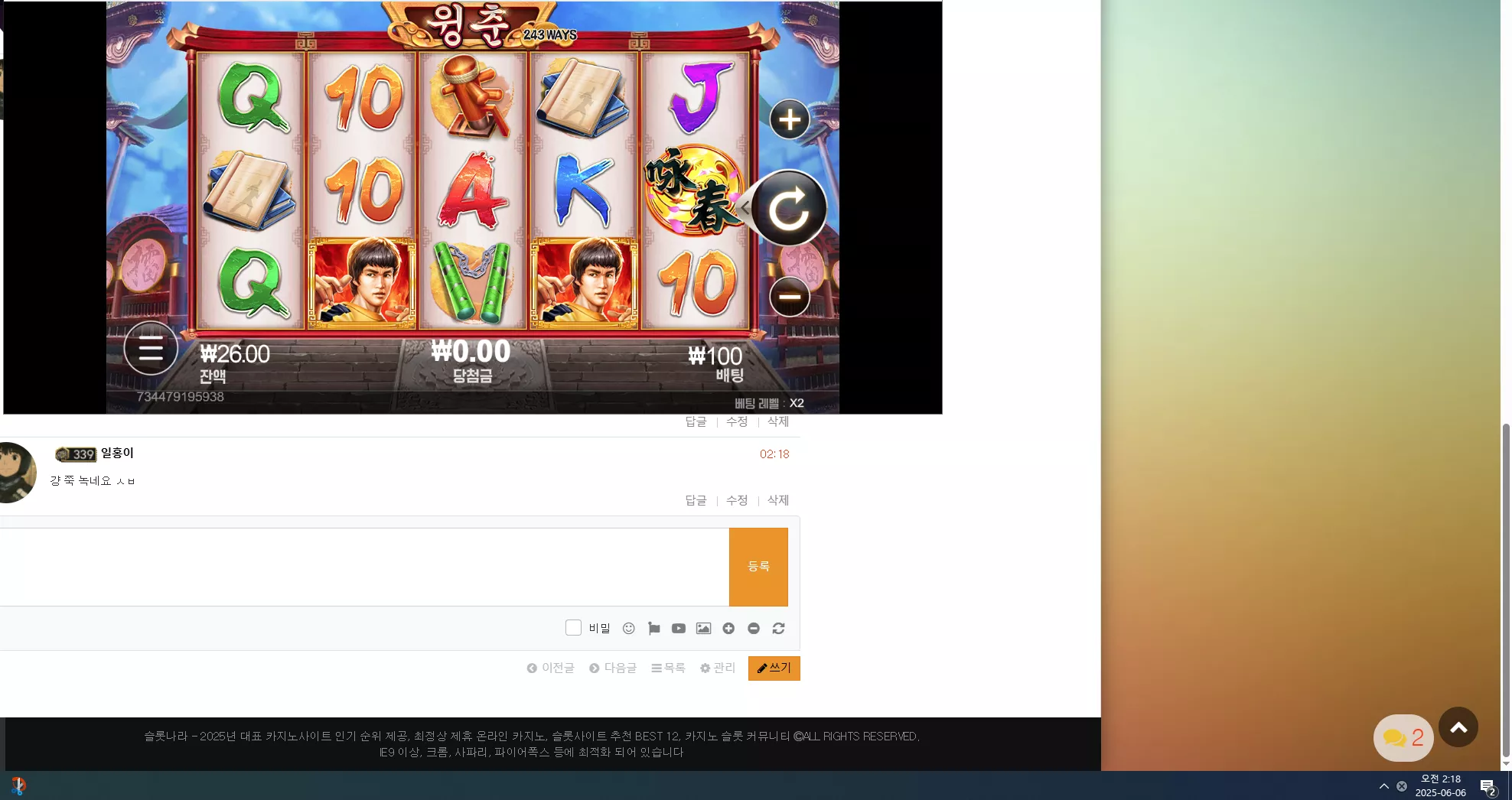
Task: Click the minus circle icon below comment box
Action: (x=754, y=629)
